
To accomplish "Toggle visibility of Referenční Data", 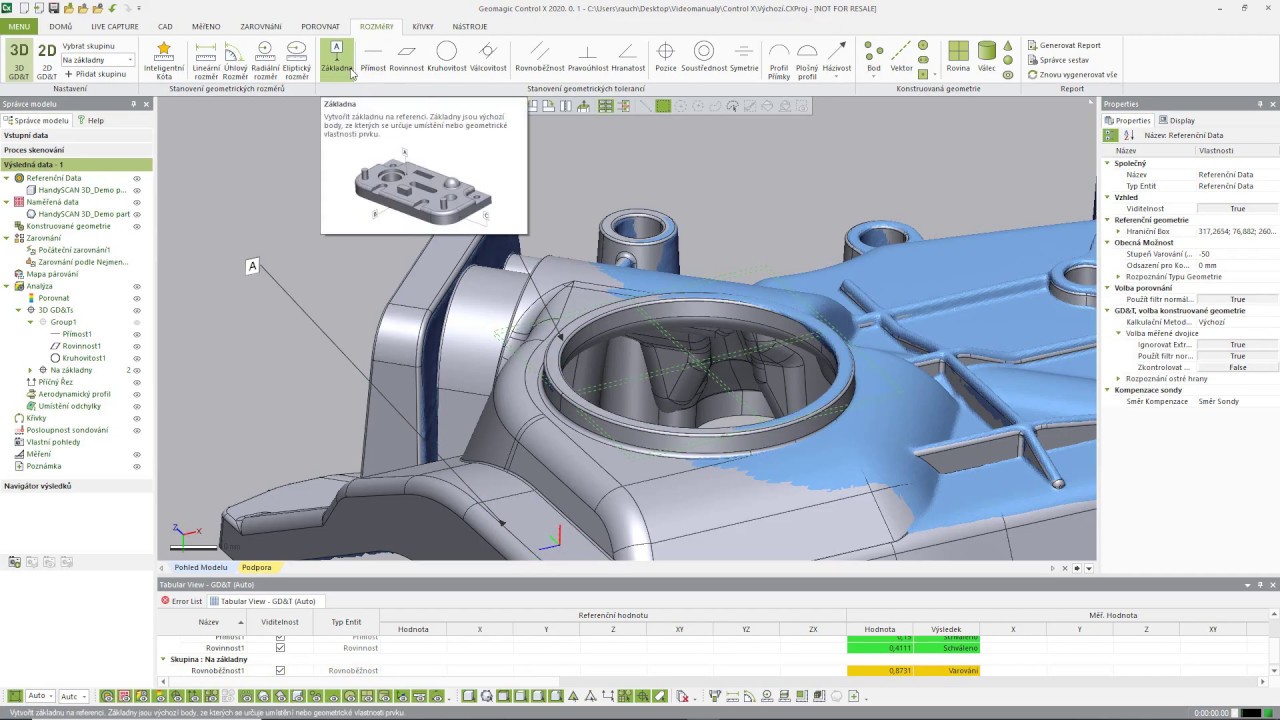I will (x=137, y=178).
